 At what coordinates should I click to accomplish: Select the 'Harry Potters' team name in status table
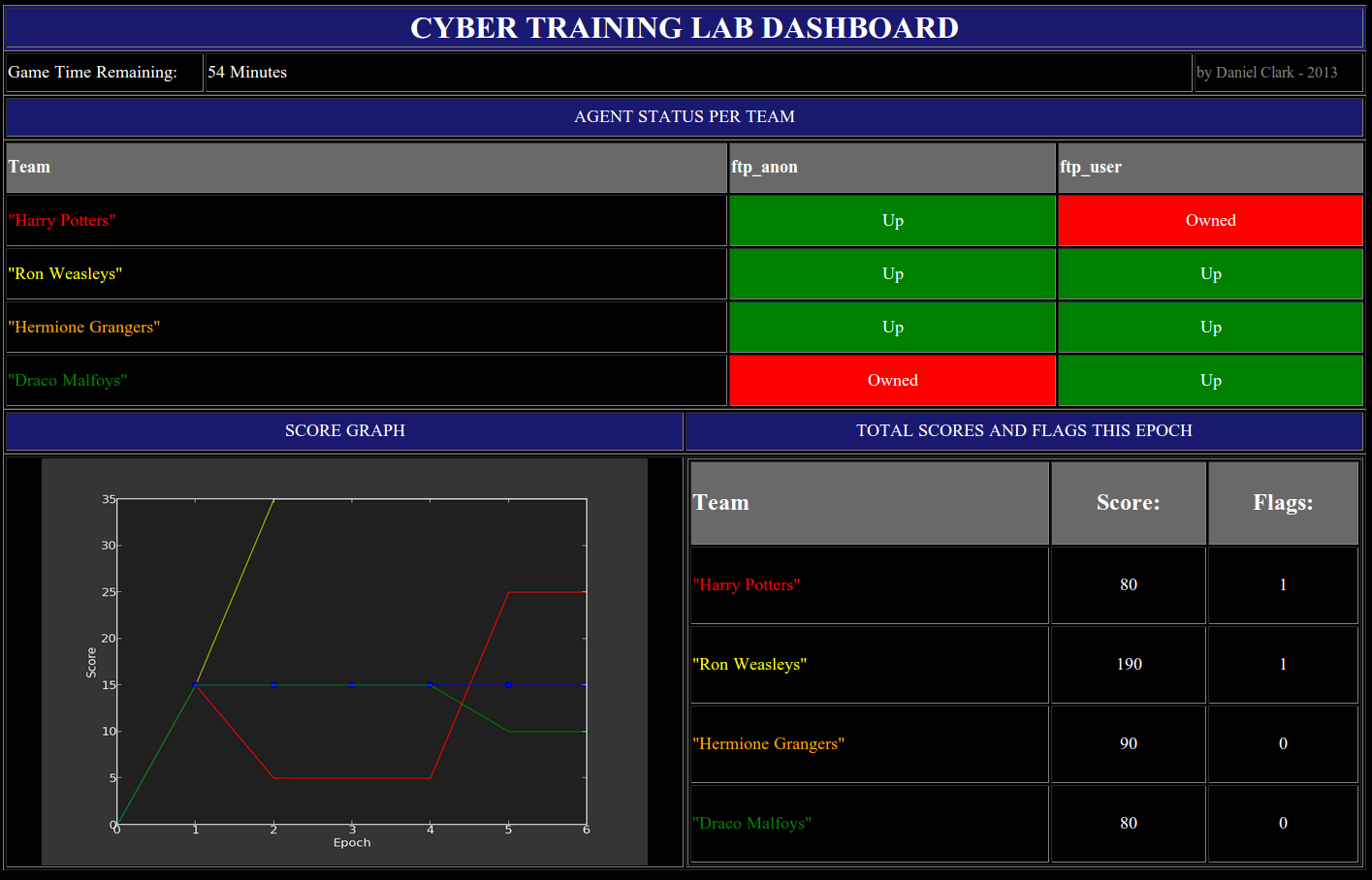61,220
